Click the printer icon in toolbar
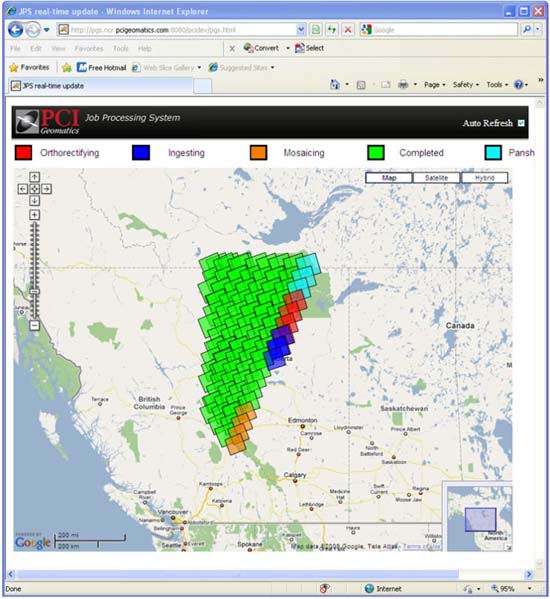Viewport: 550px width, 599px height. tap(403, 84)
